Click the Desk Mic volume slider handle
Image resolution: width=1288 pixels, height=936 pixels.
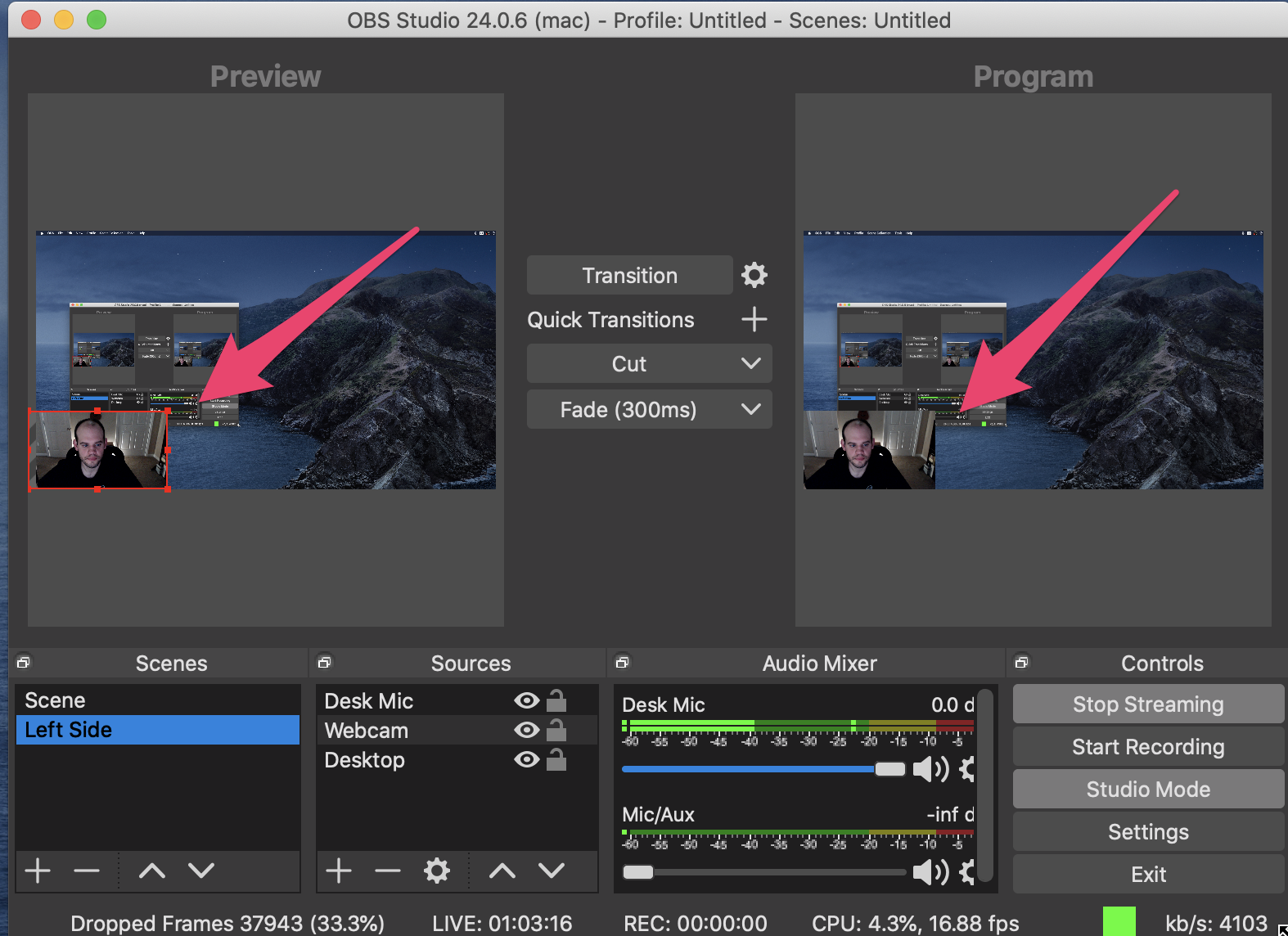click(x=890, y=769)
